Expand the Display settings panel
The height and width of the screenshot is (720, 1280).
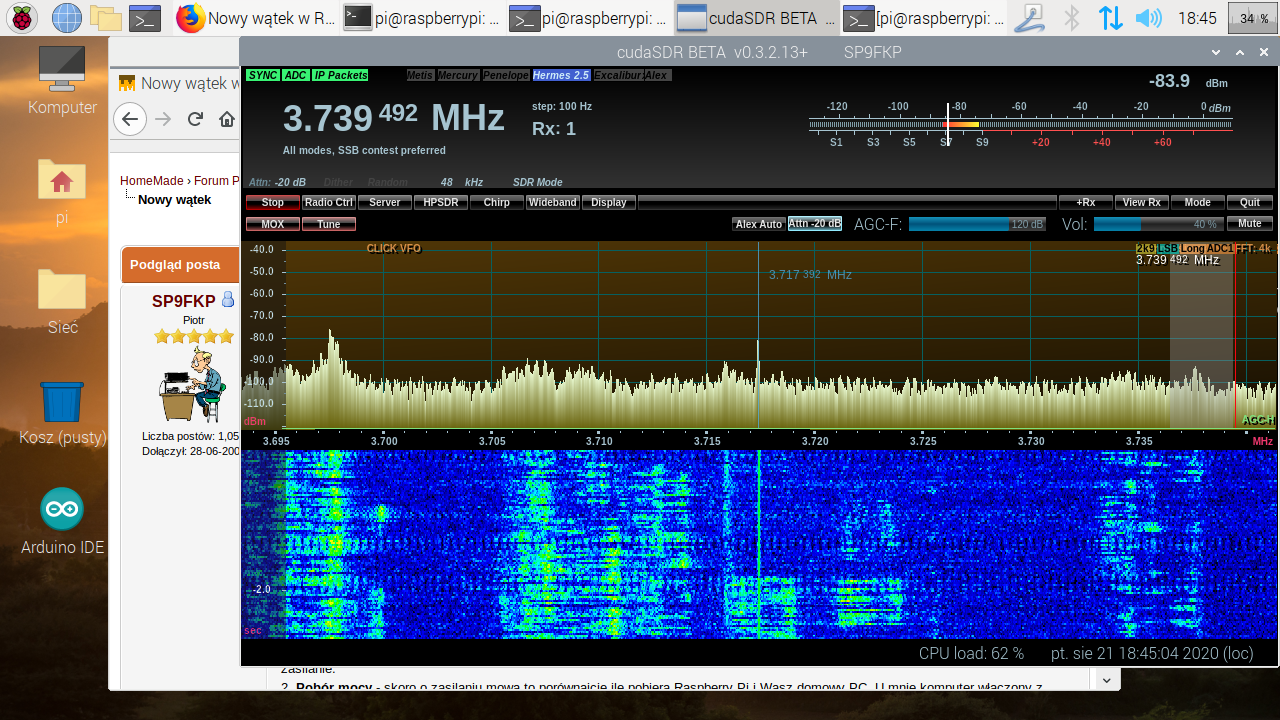(608, 202)
